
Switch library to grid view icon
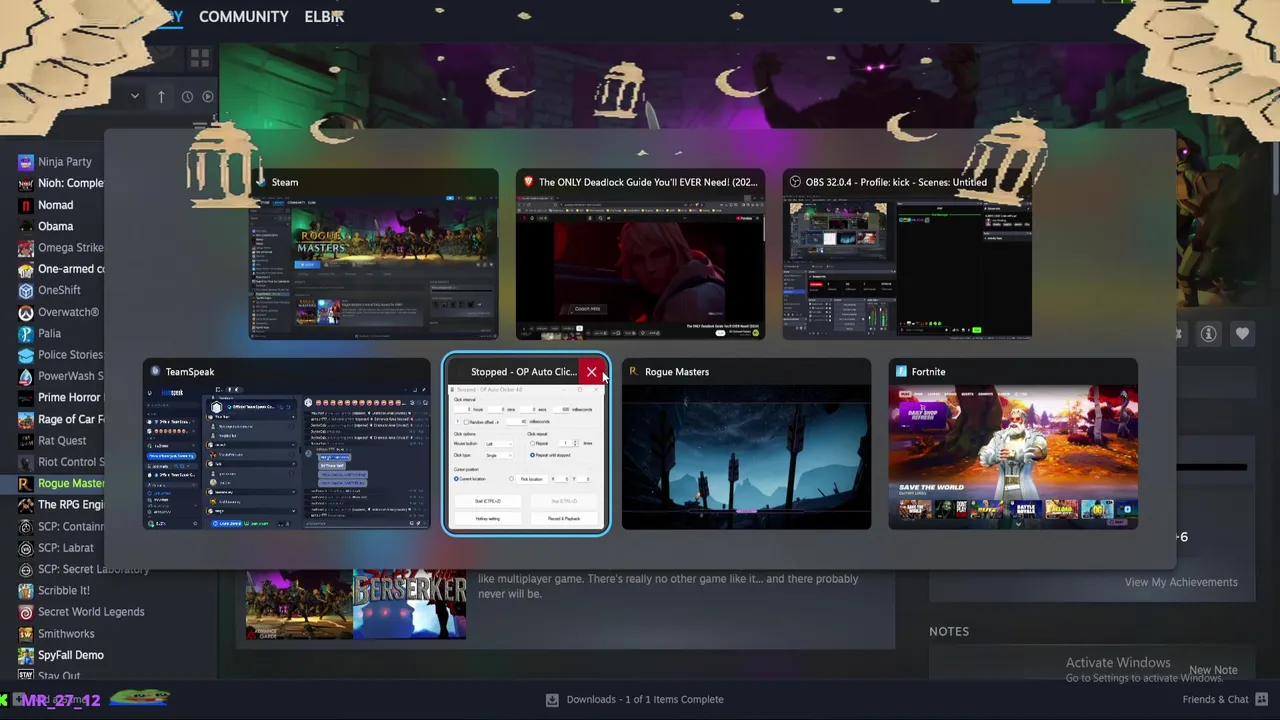click(199, 58)
